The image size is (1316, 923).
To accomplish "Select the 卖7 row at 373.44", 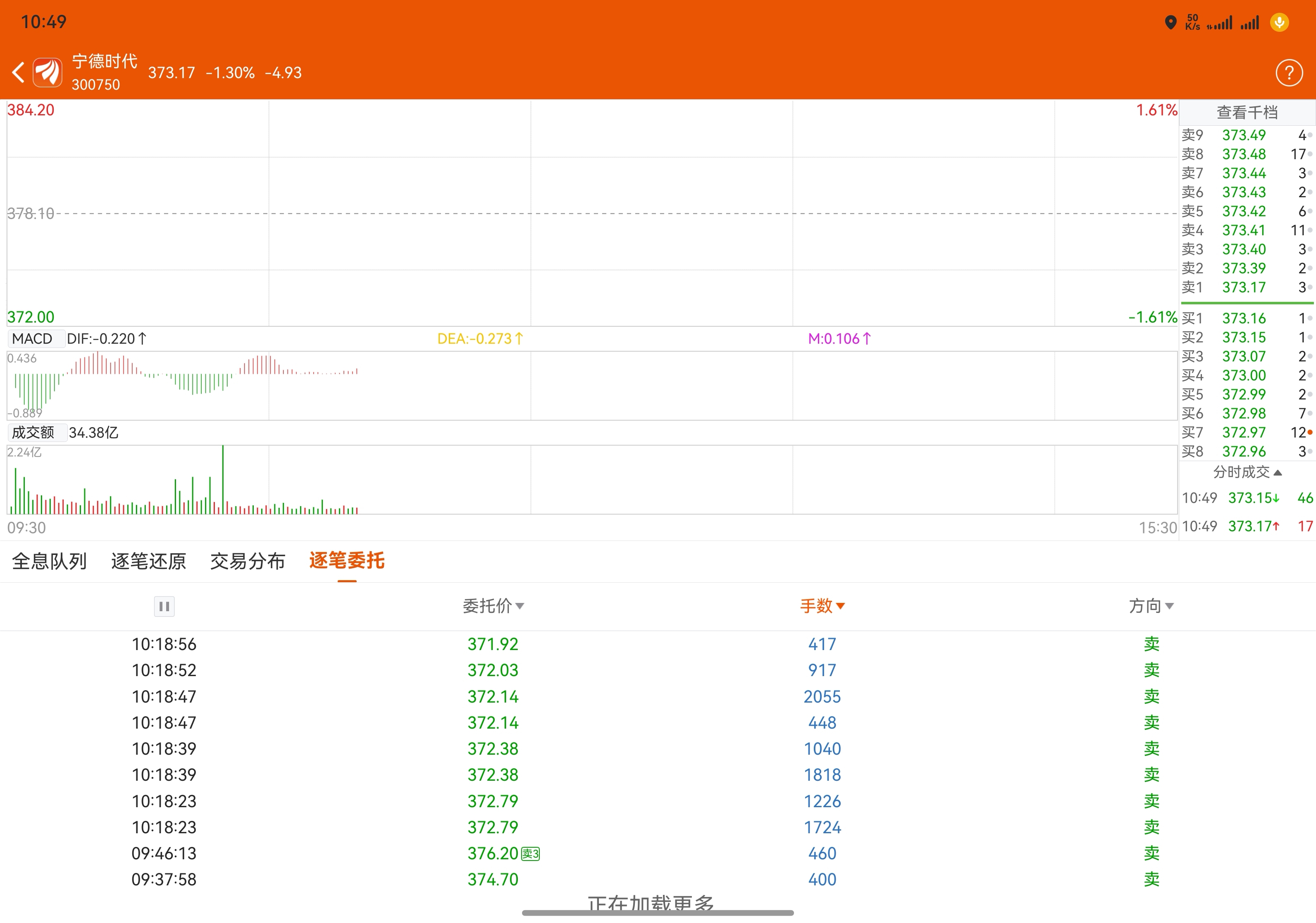I will click(1247, 173).
